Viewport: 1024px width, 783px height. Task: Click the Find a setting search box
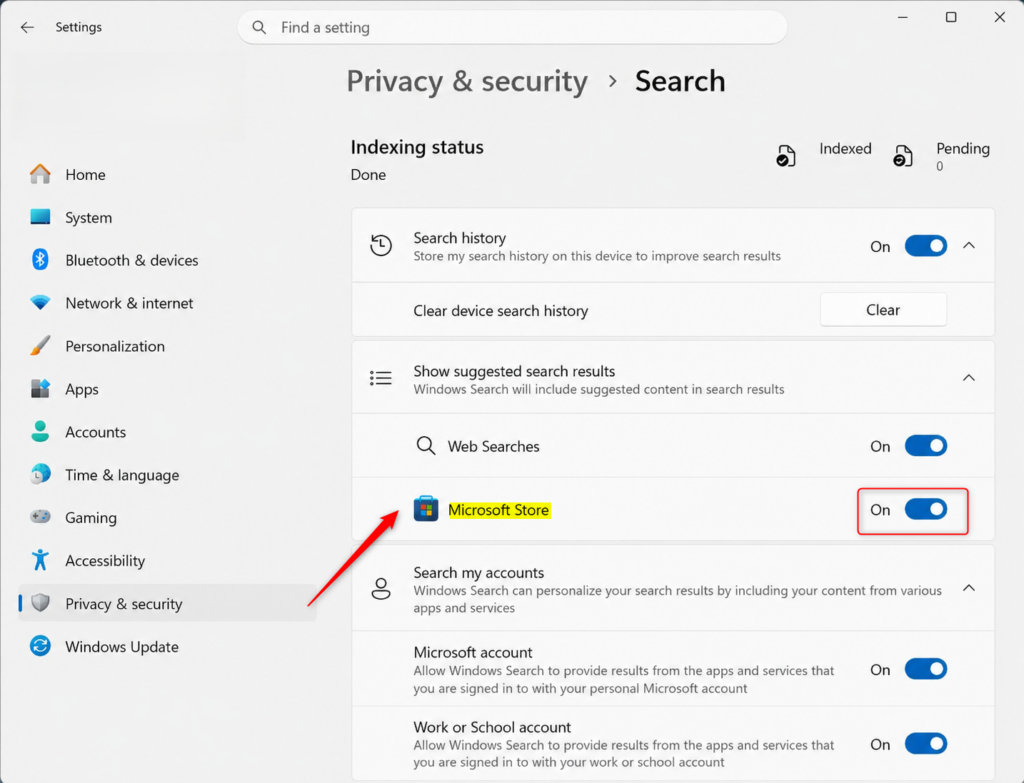click(512, 27)
